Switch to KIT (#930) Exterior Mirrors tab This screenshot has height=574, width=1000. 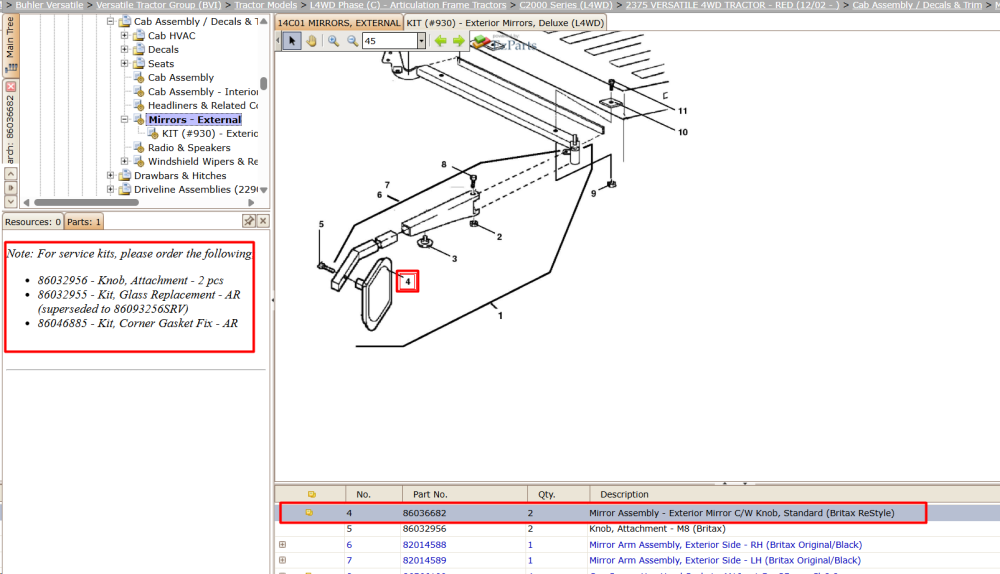click(x=505, y=23)
